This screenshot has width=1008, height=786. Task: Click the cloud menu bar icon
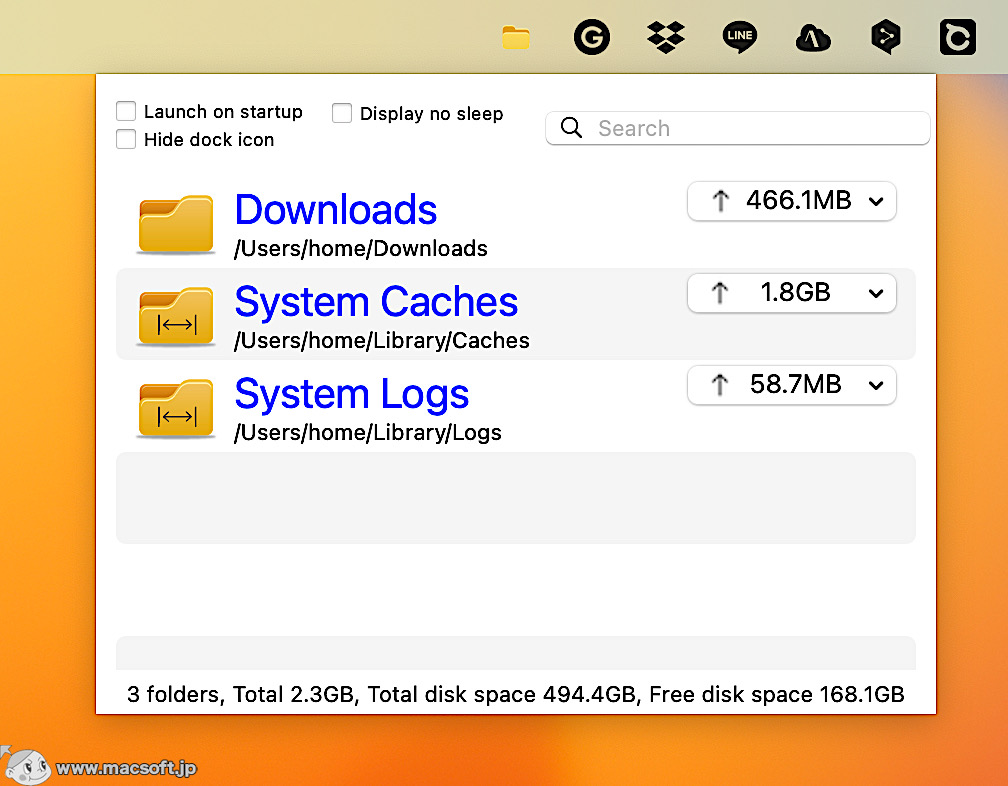tap(813, 38)
